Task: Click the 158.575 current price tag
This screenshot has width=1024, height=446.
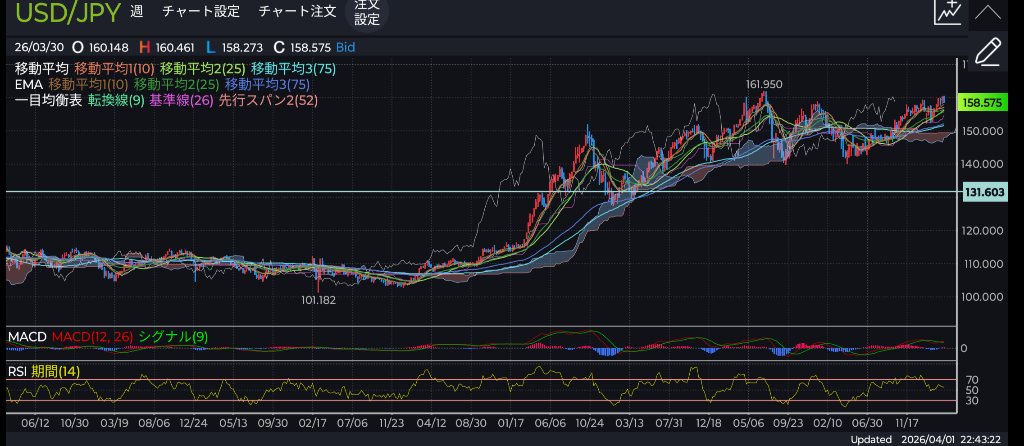Action: [981, 103]
